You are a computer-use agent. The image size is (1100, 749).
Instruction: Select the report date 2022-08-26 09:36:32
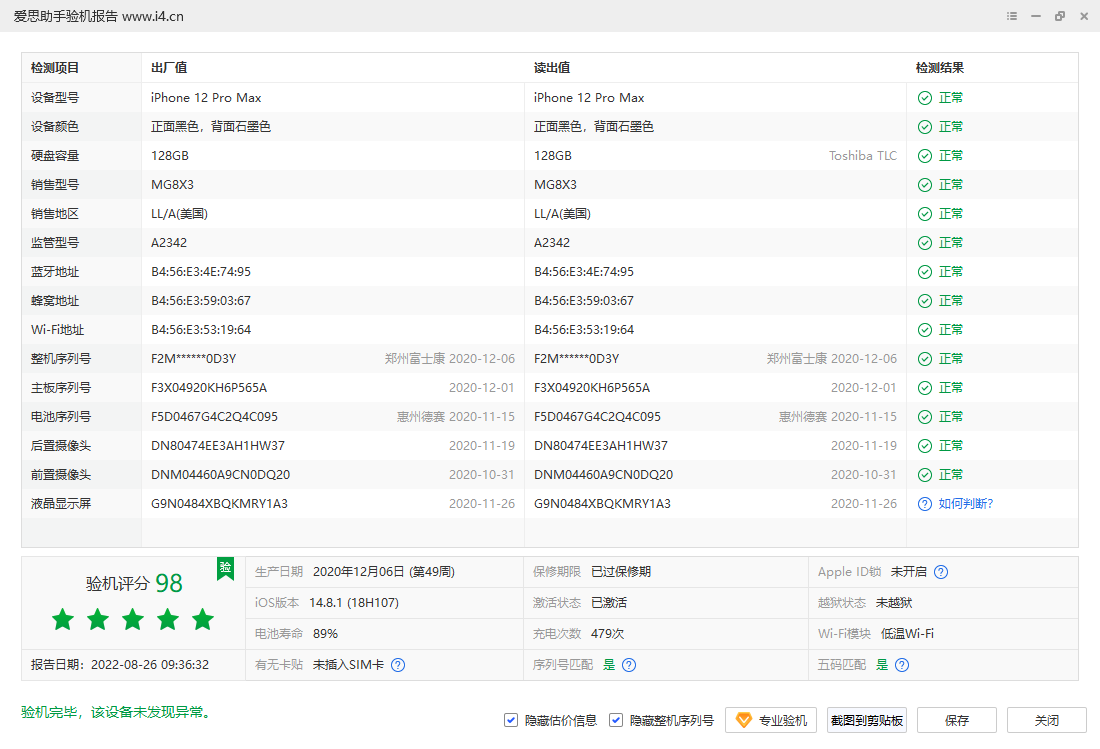point(150,665)
